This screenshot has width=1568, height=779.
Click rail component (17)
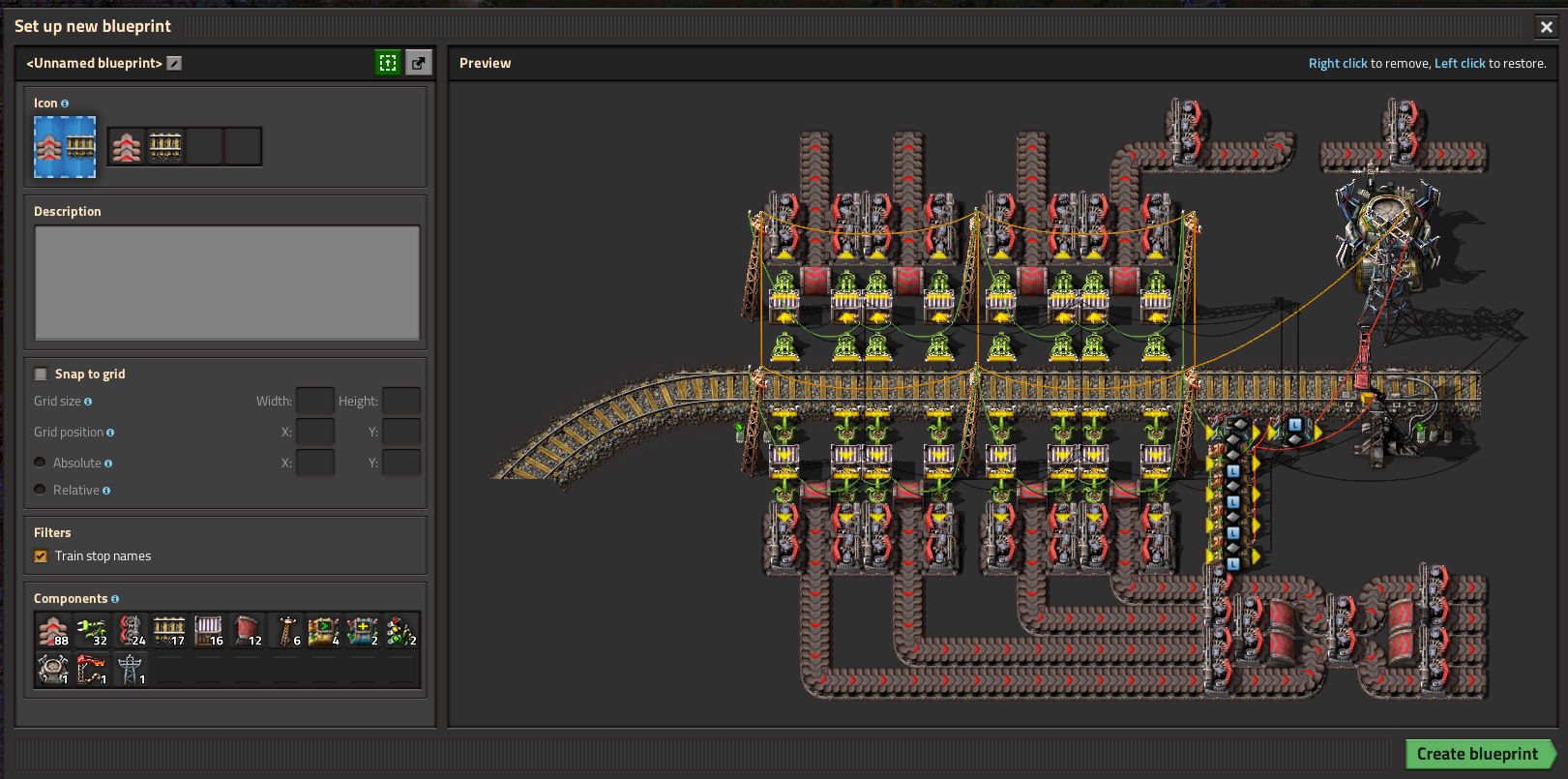coord(169,631)
